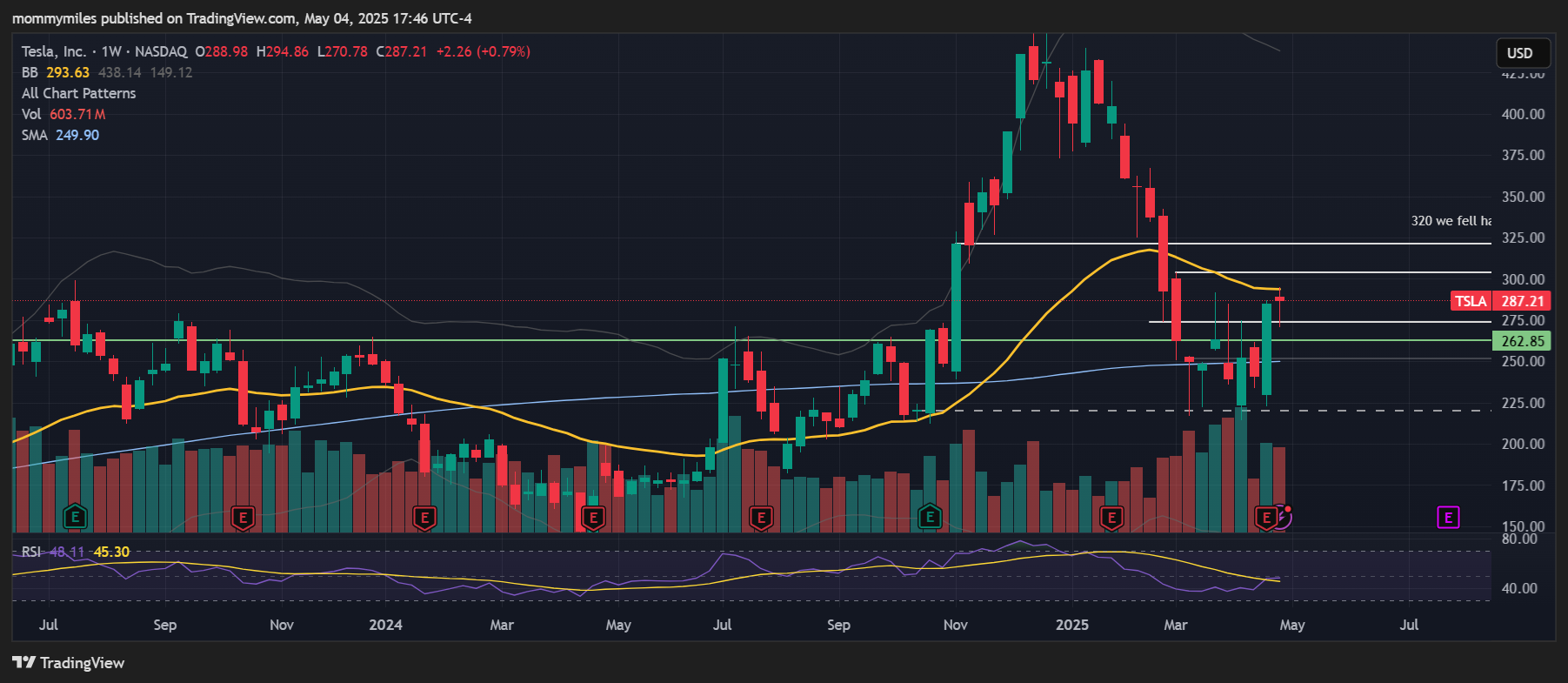This screenshot has width=1568, height=683.
Task: Click the TSLA 287.21 price label
Action: click(x=1500, y=301)
